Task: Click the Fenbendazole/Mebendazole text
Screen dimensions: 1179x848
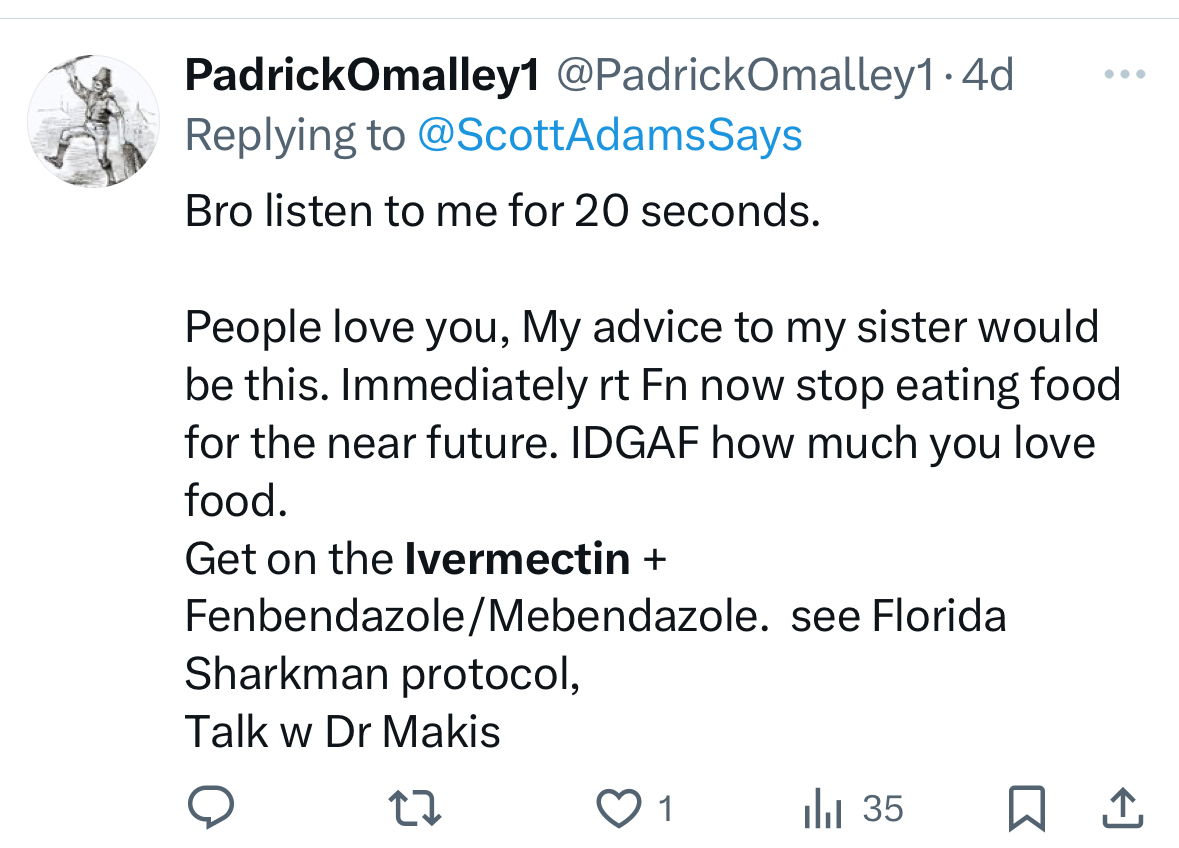Action: click(x=471, y=617)
